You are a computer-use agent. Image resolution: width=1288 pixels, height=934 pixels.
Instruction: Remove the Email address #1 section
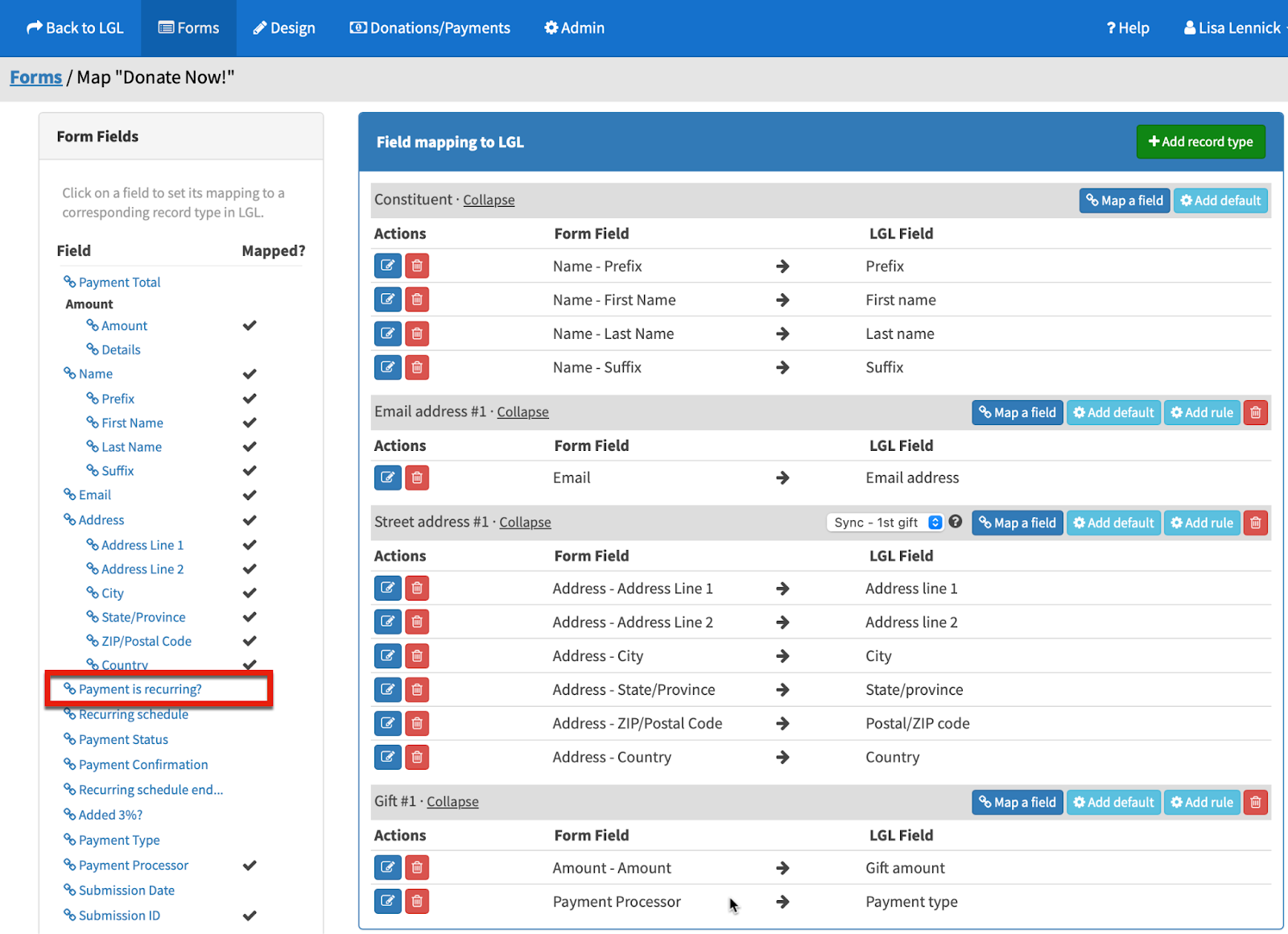click(1255, 412)
